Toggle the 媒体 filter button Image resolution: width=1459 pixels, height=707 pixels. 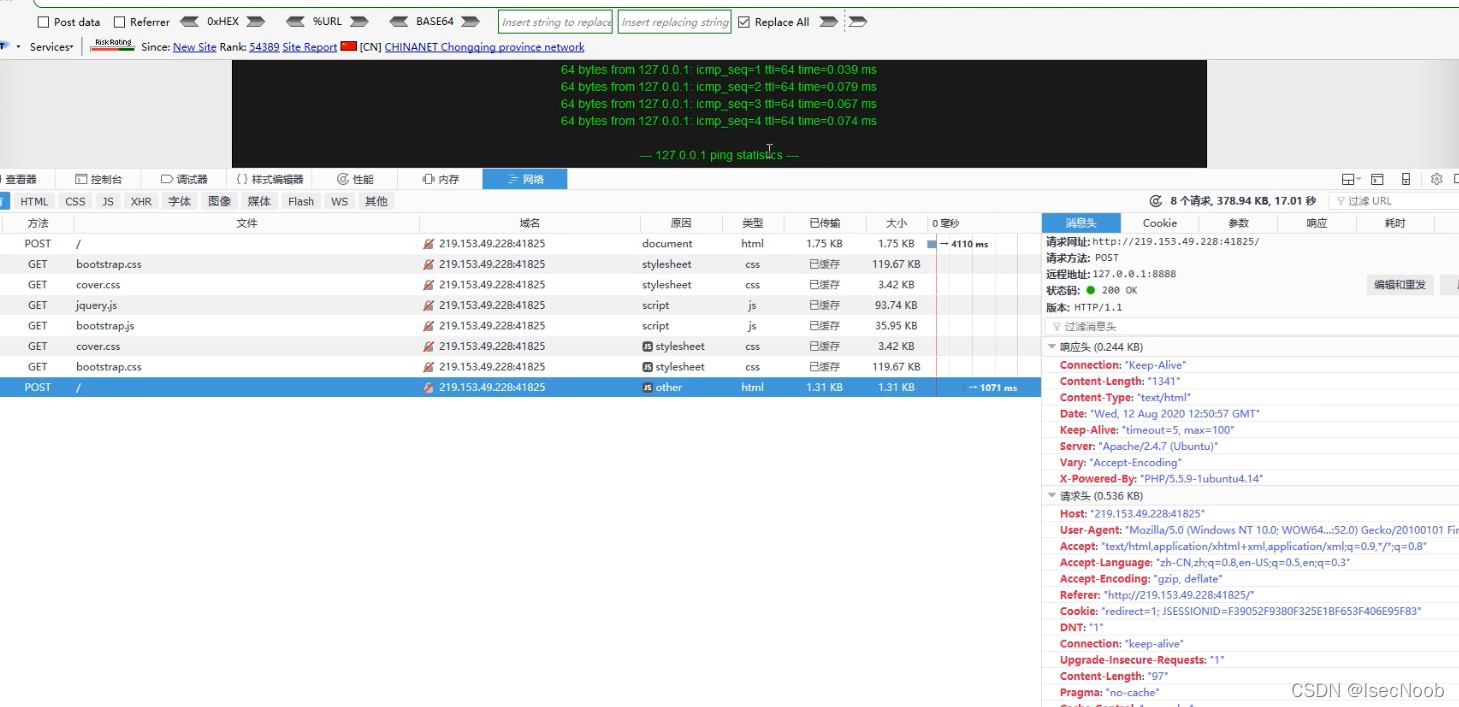(x=259, y=201)
